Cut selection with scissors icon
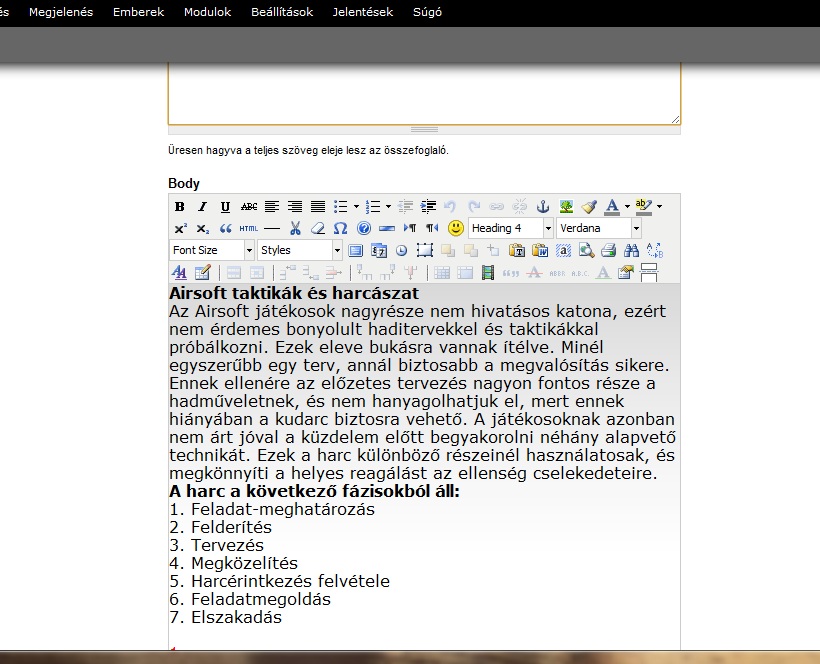Viewport: 820px width, 664px height. tap(295, 228)
